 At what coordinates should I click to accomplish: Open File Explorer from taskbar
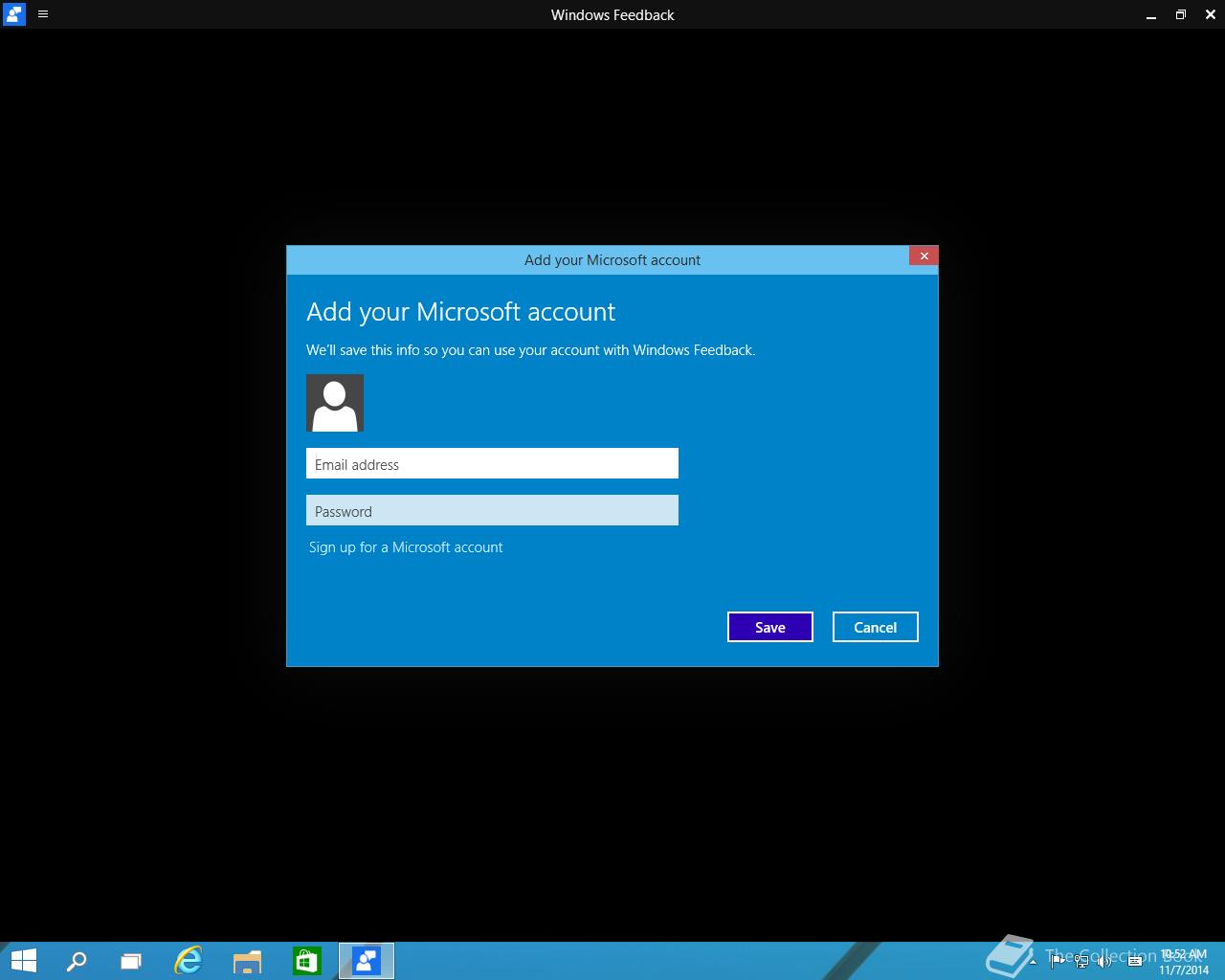(x=247, y=960)
